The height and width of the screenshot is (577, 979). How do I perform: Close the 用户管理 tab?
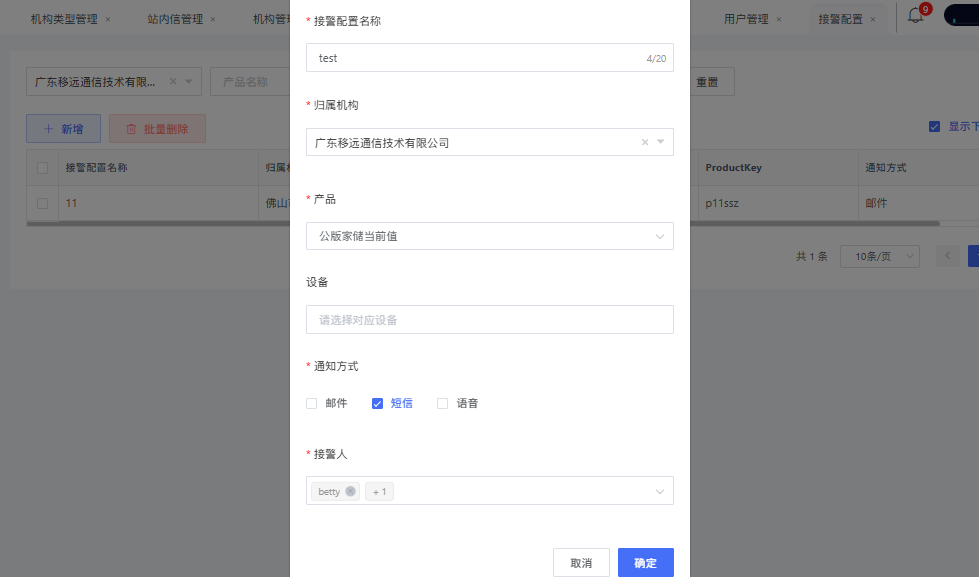pos(779,19)
